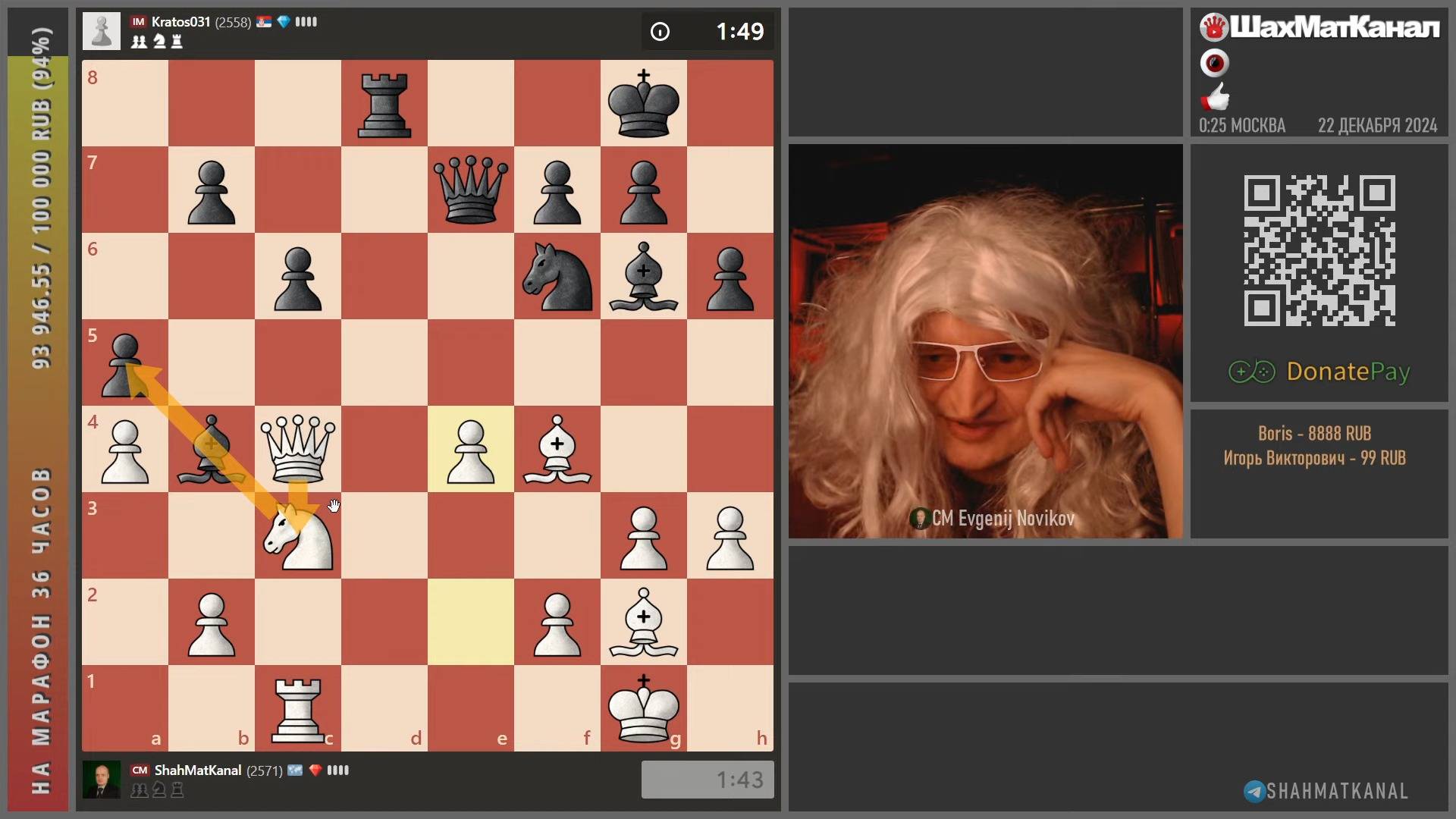Open the game info circle icon
1456x819 pixels.
click(x=661, y=32)
